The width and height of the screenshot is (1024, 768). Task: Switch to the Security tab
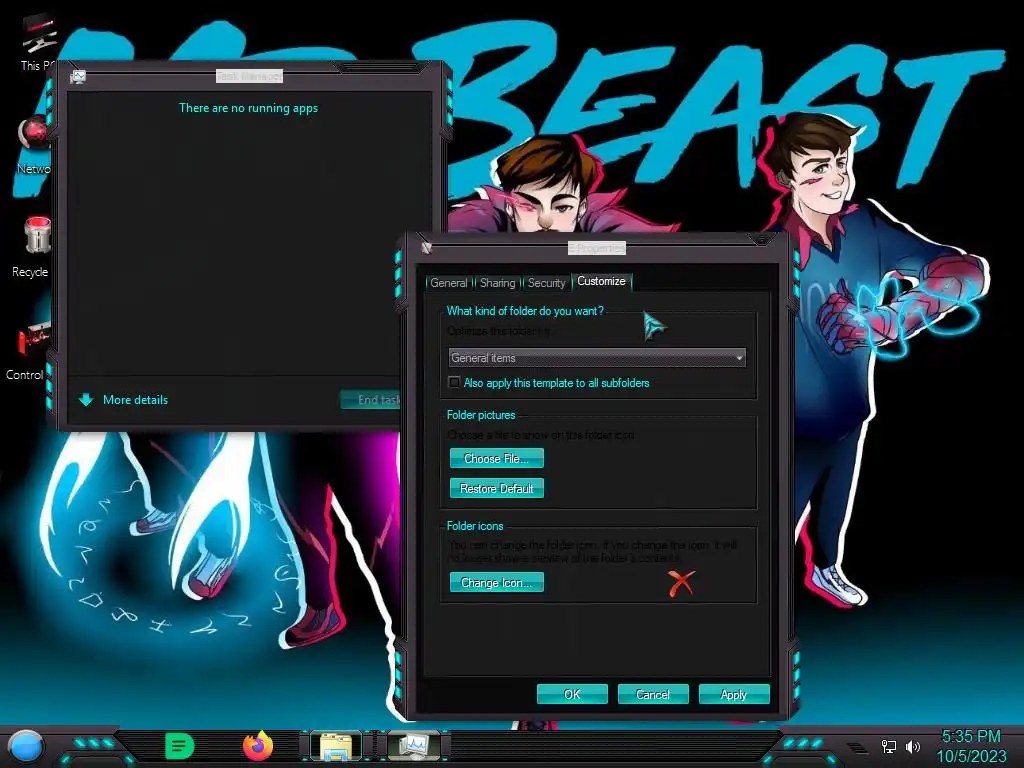pos(546,283)
